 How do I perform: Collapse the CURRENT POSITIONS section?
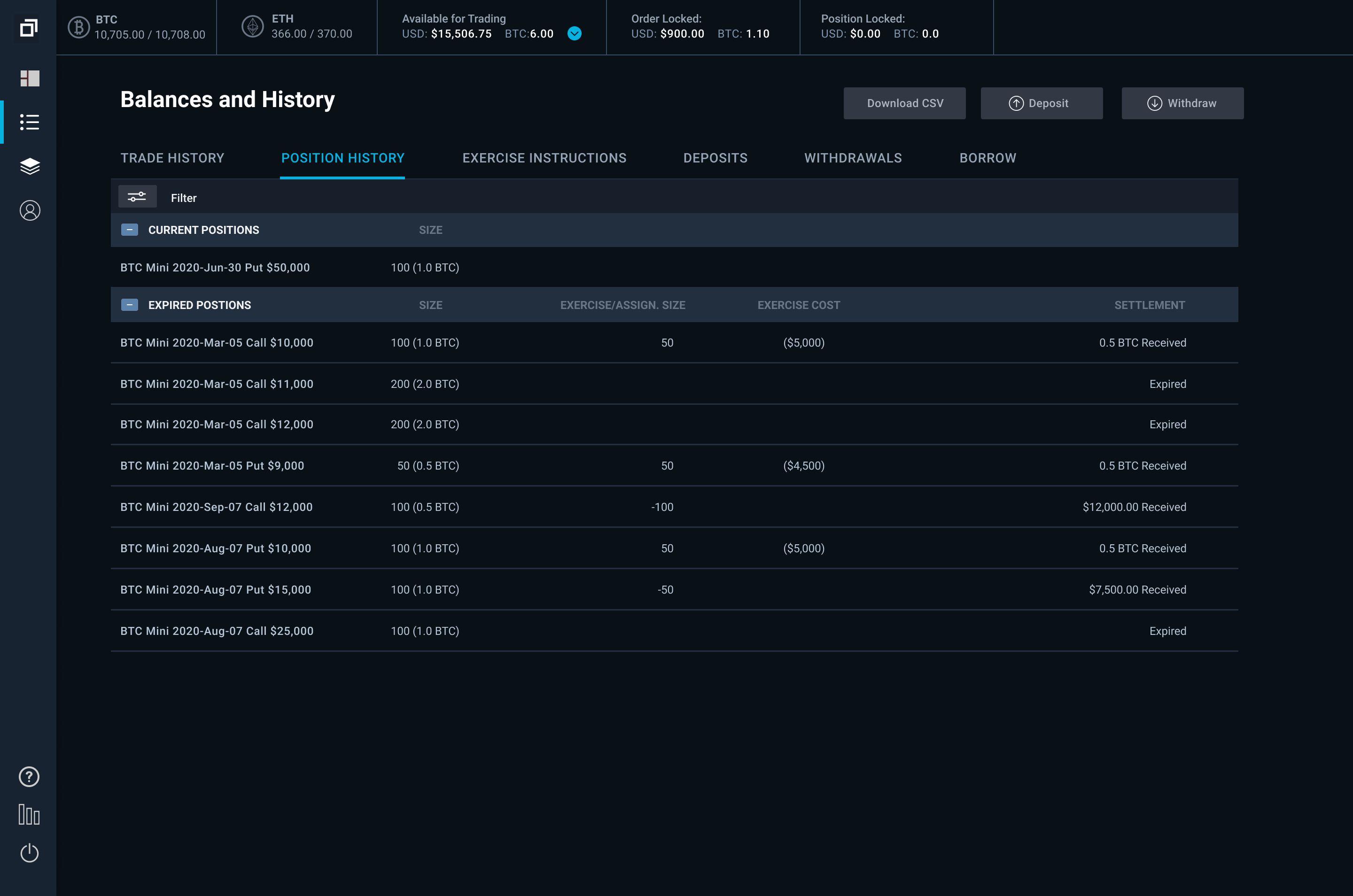(x=129, y=230)
